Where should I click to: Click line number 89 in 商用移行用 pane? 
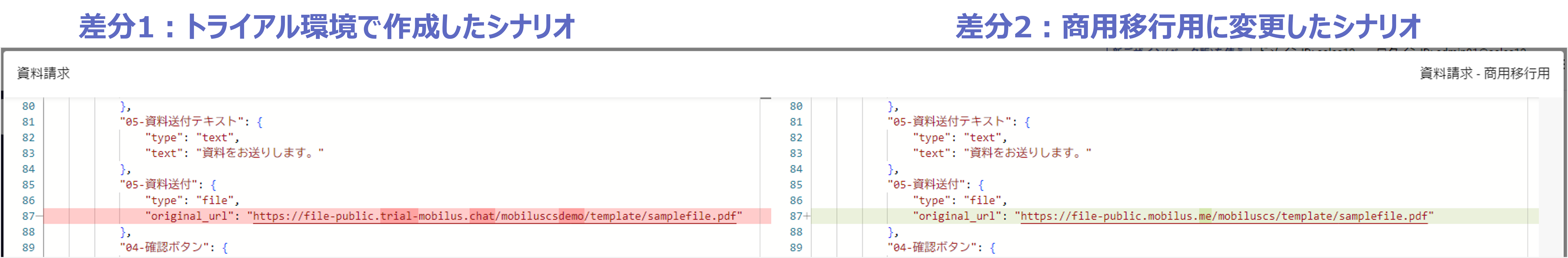(796, 248)
